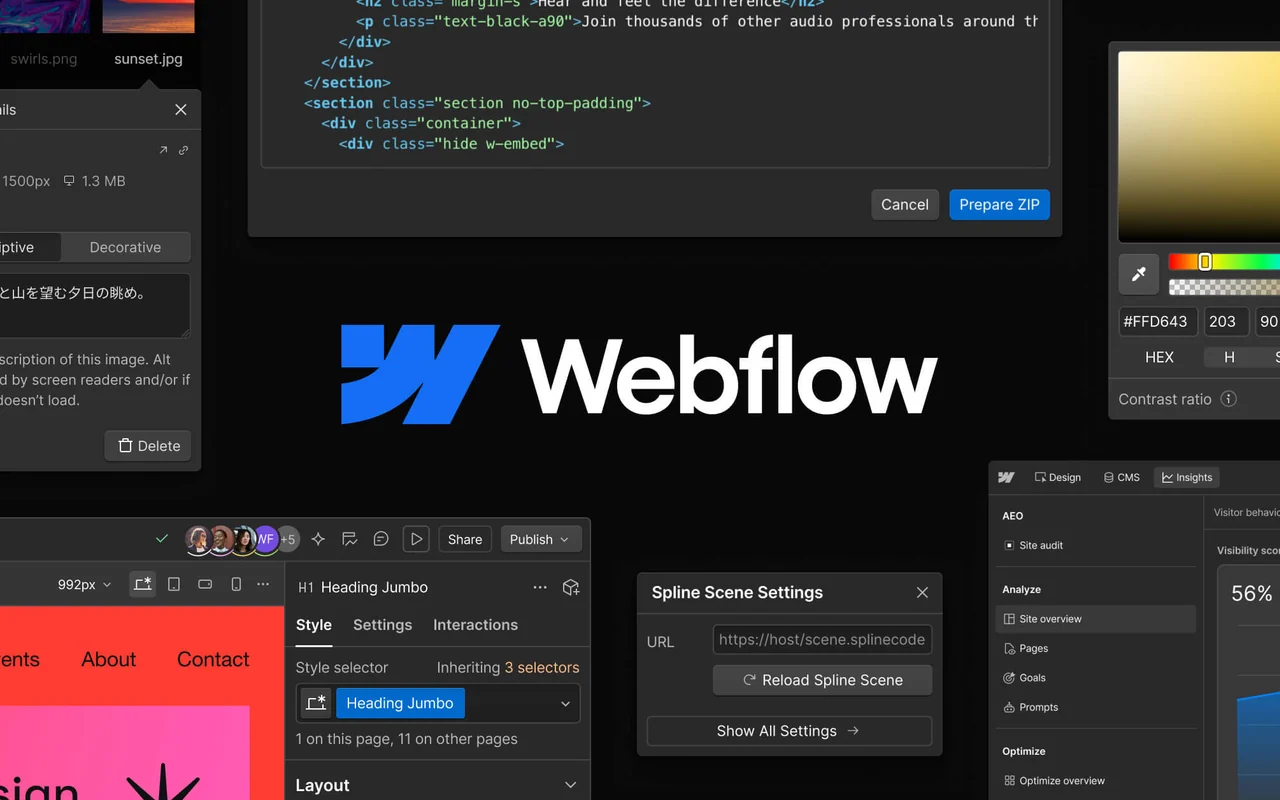The width and height of the screenshot is (1280, 800).
Task: Click in the color saturation gradient area
Action: (1199, 146)
